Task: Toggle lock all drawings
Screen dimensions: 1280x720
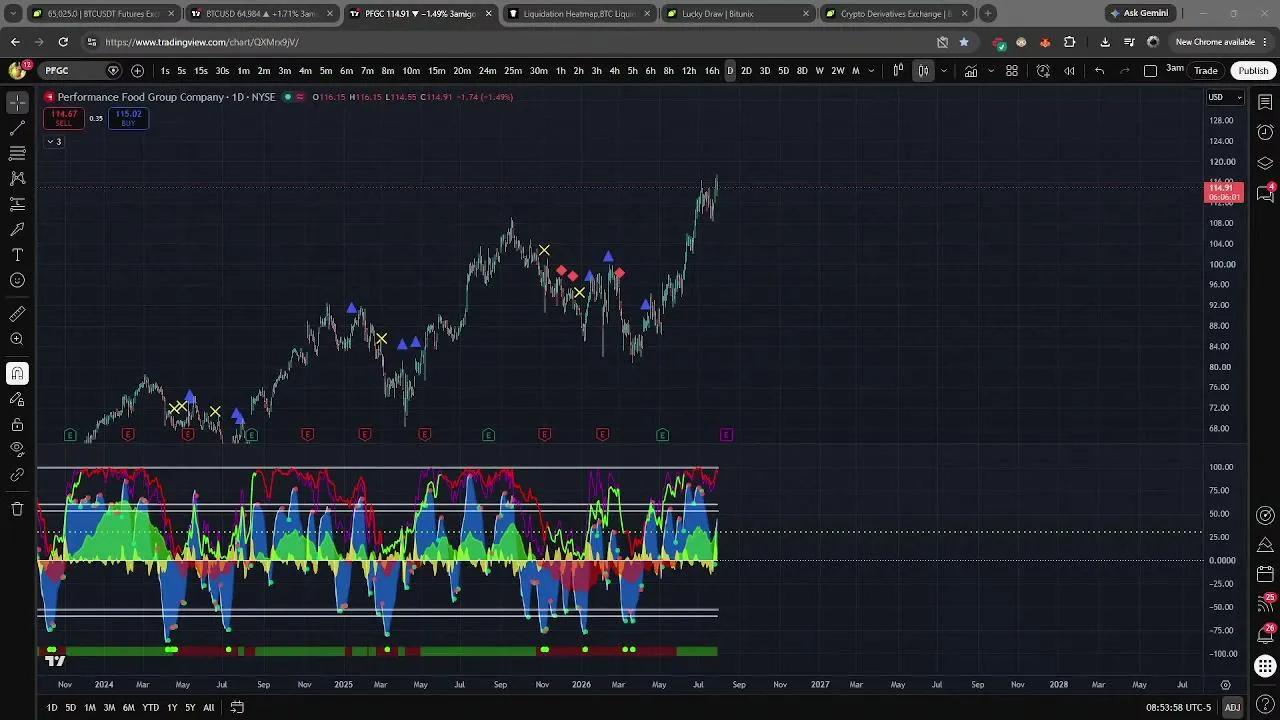Action: point(17,424)
